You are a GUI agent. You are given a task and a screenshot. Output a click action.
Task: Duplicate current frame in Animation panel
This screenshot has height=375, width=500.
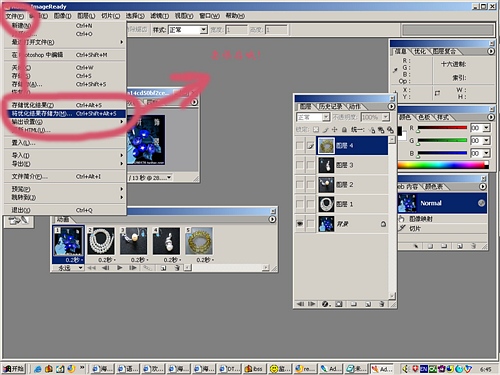pos(163,268)
